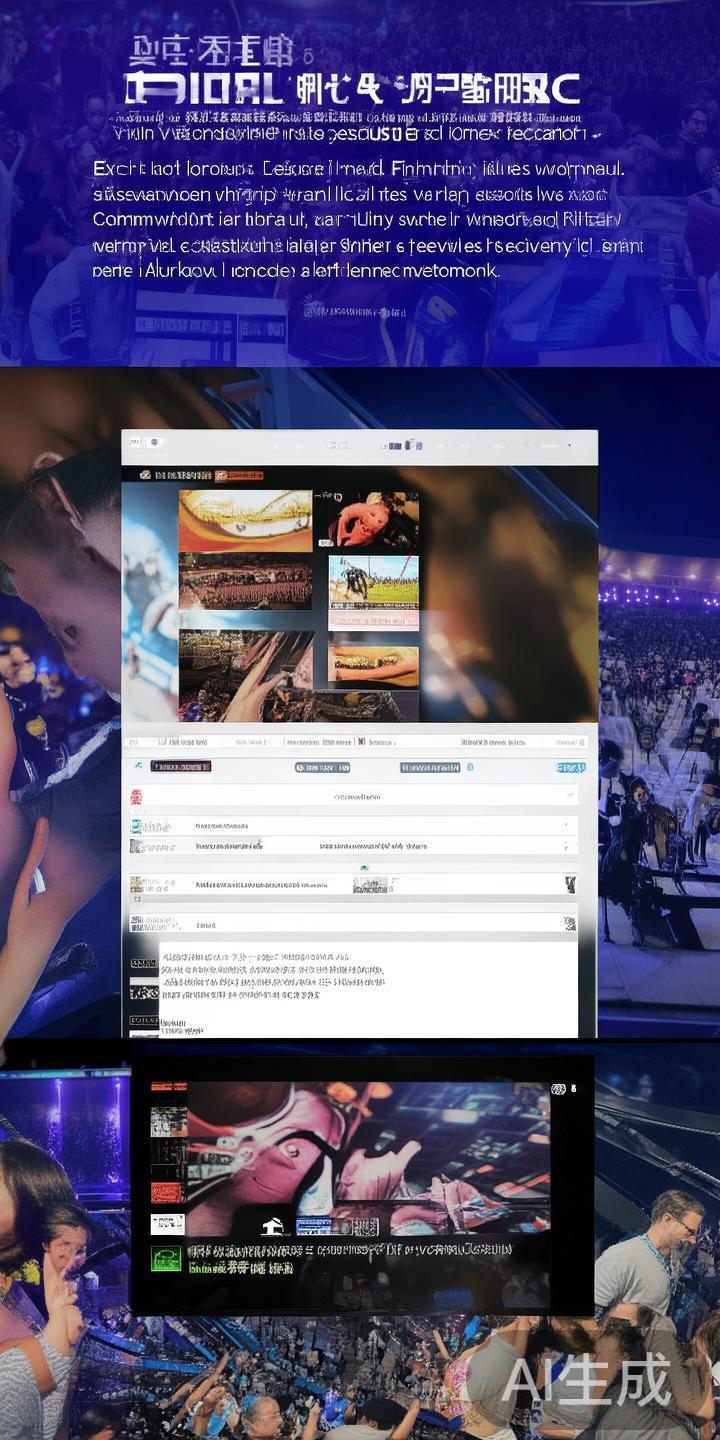Open the stadium crowd thumbnail in the grid
The width and height of the screenshot is (720, 1440).
[245, 581]
